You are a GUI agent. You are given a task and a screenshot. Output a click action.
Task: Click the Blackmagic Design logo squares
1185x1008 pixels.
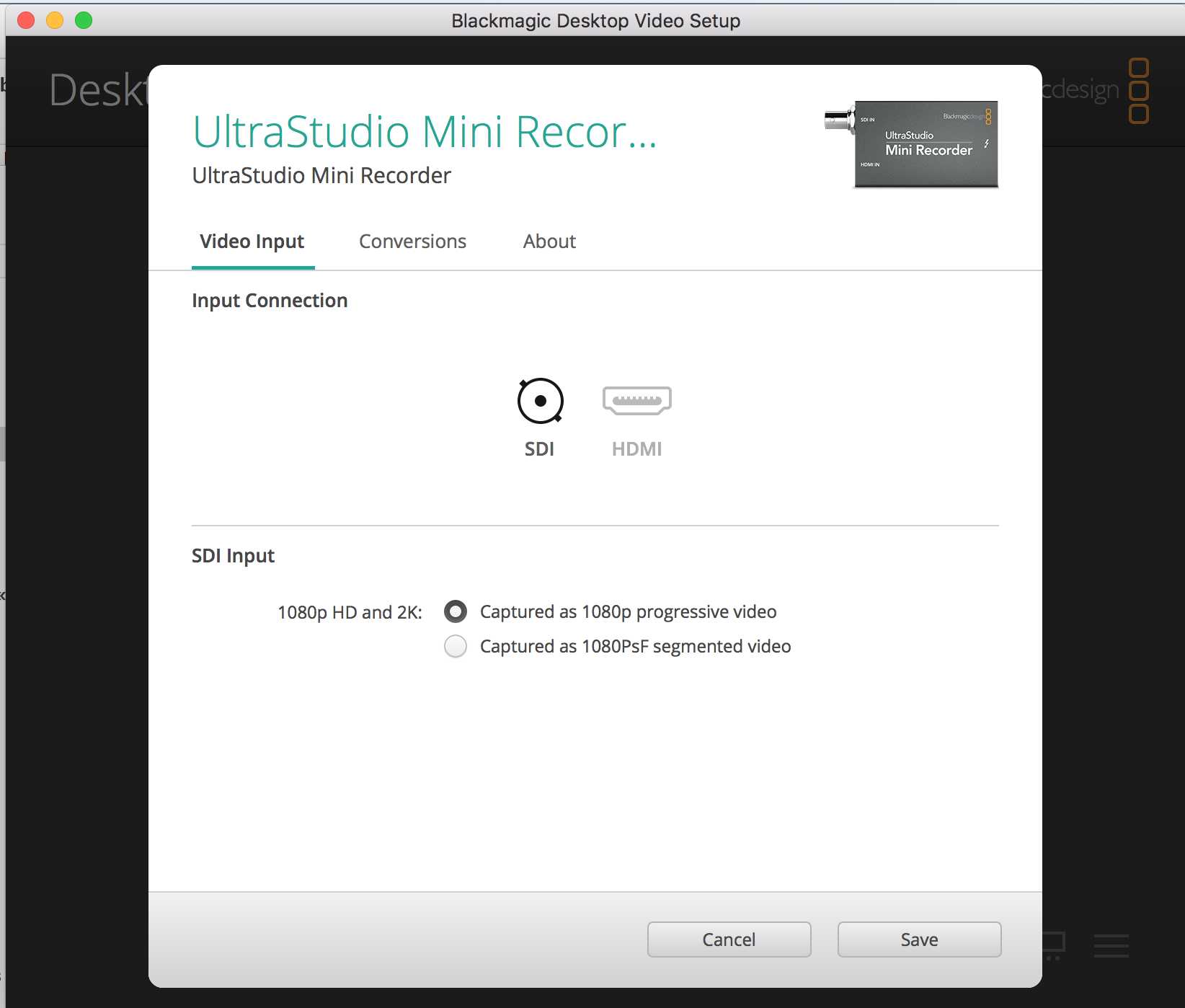tap(1138, 91)
